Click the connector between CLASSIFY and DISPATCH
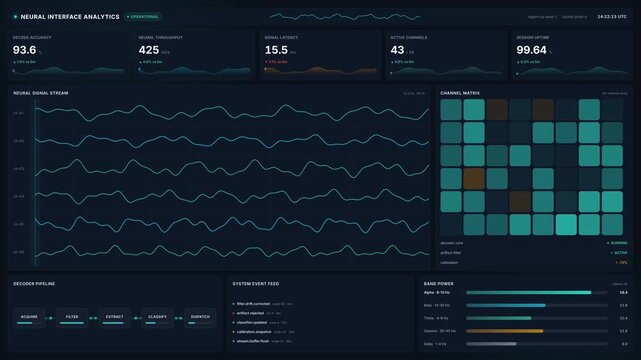Viewport: 641px width, 360px height. coord(179,318)
